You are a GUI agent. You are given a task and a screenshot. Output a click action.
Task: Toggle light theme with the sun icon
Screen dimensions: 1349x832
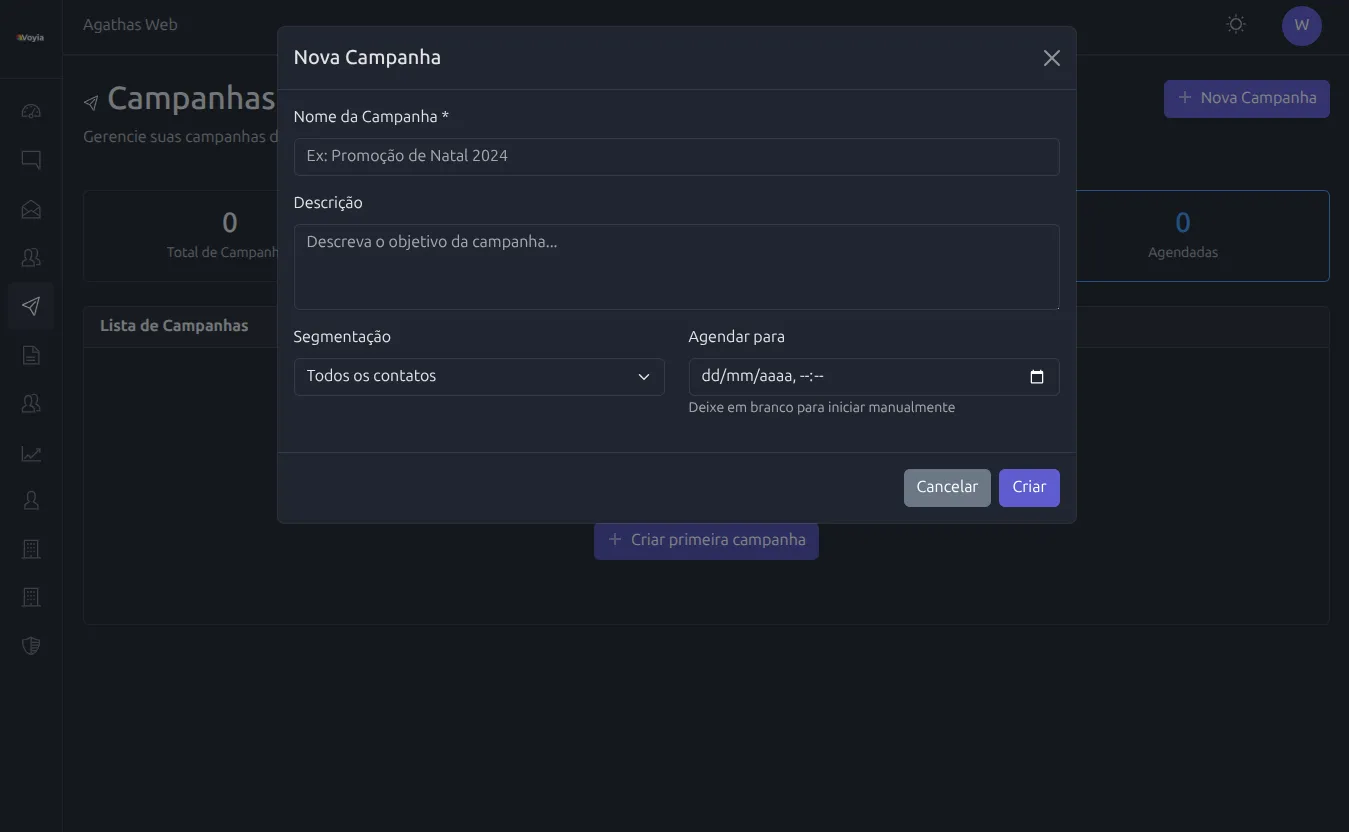point(1236,25)
